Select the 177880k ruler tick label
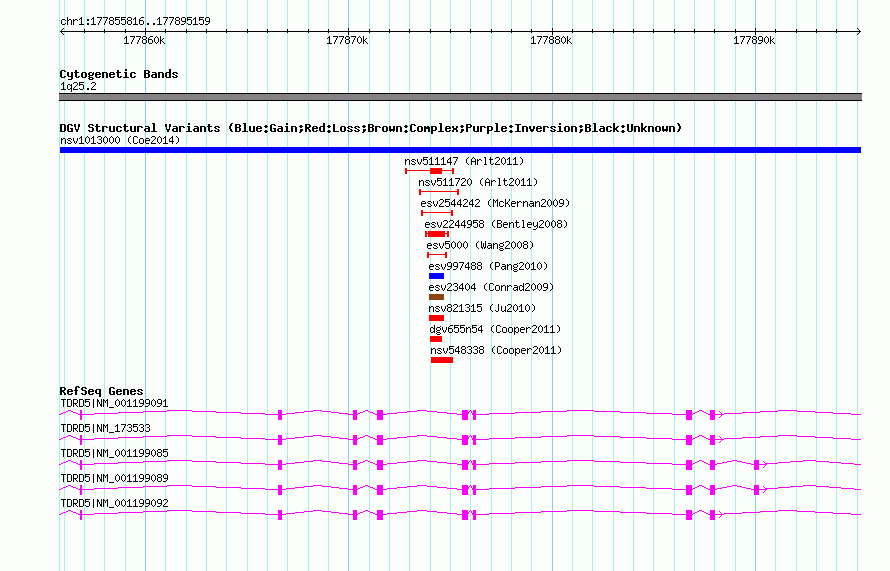 (551, 40)
